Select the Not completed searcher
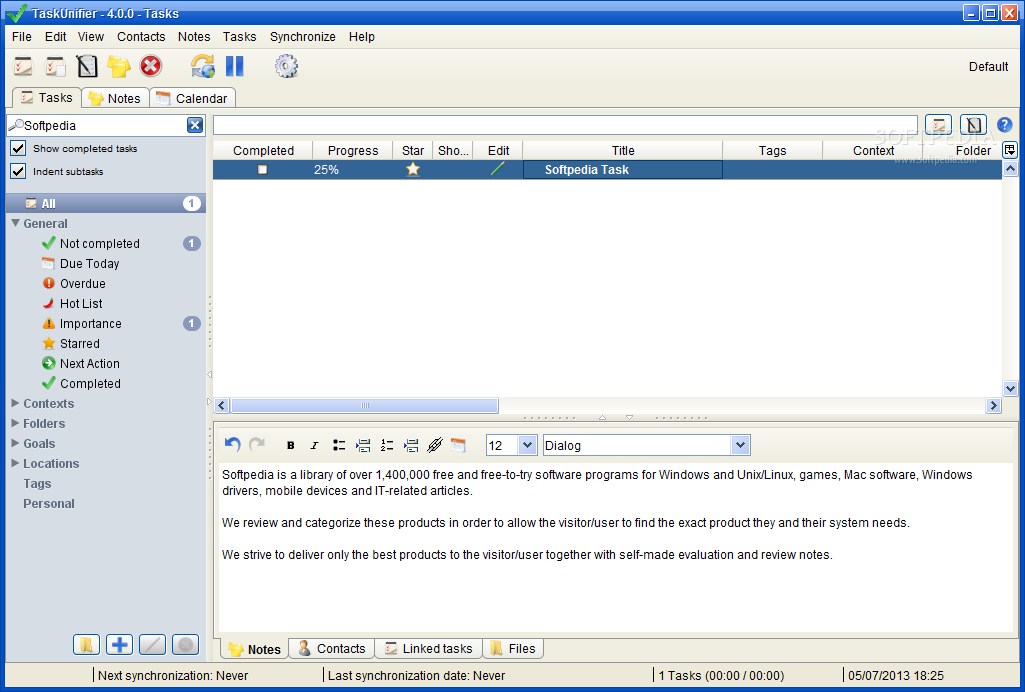This screenshot has width=1025, height=692. point(99,244)
